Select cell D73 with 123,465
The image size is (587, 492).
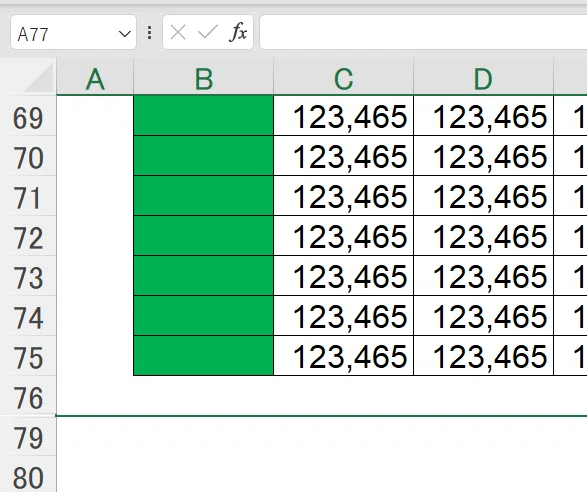483,276
